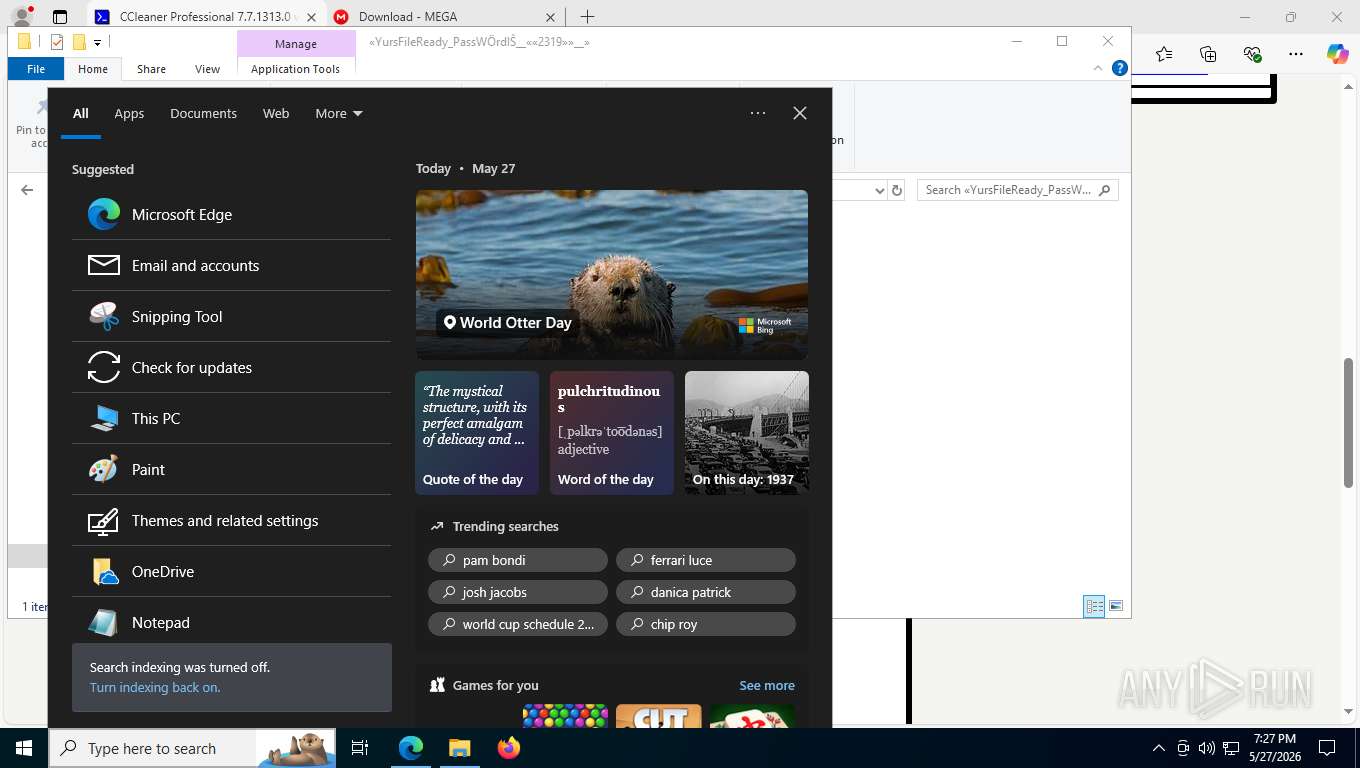Open browser favorites star icon
The width and height of the screenshot is (1360, 768).
1164,54
